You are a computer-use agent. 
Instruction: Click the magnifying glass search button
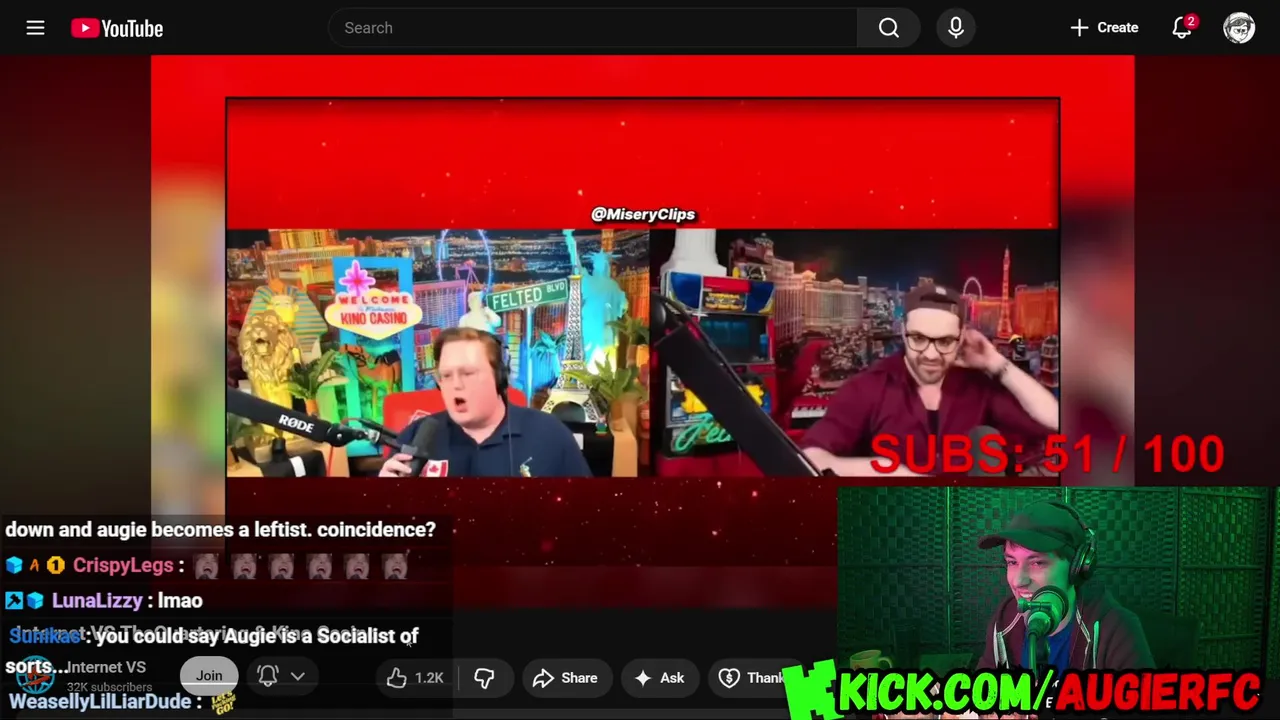click(889, 28)
